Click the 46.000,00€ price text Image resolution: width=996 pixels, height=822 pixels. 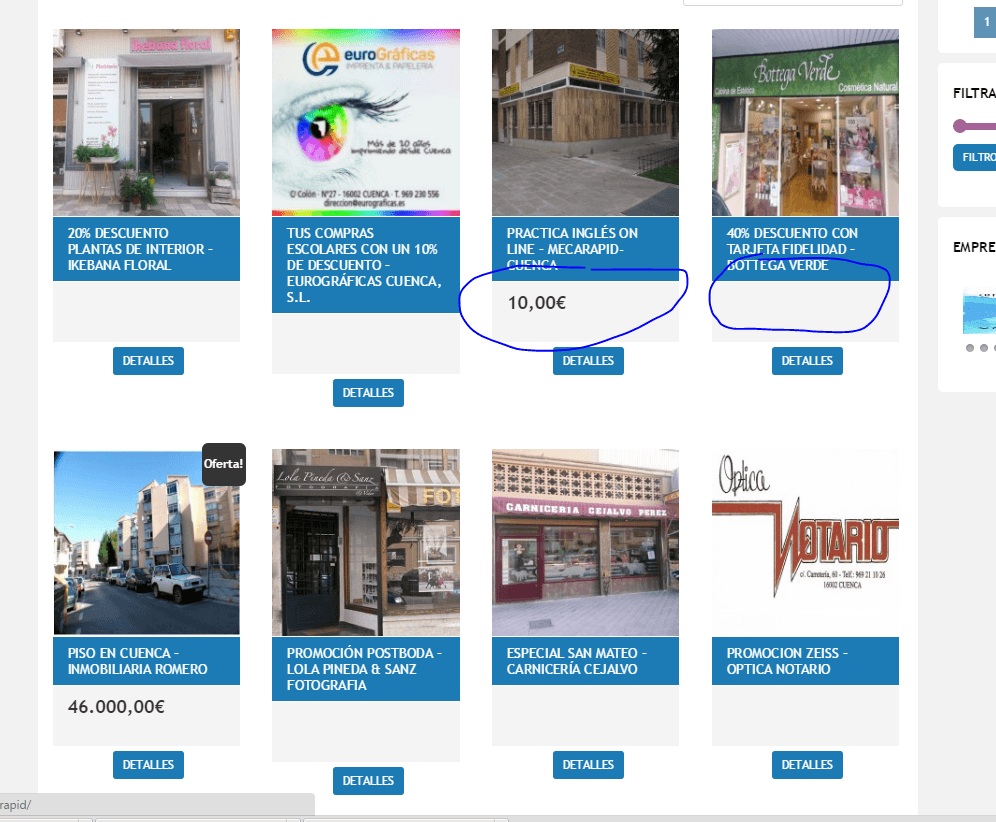(116, 707)
